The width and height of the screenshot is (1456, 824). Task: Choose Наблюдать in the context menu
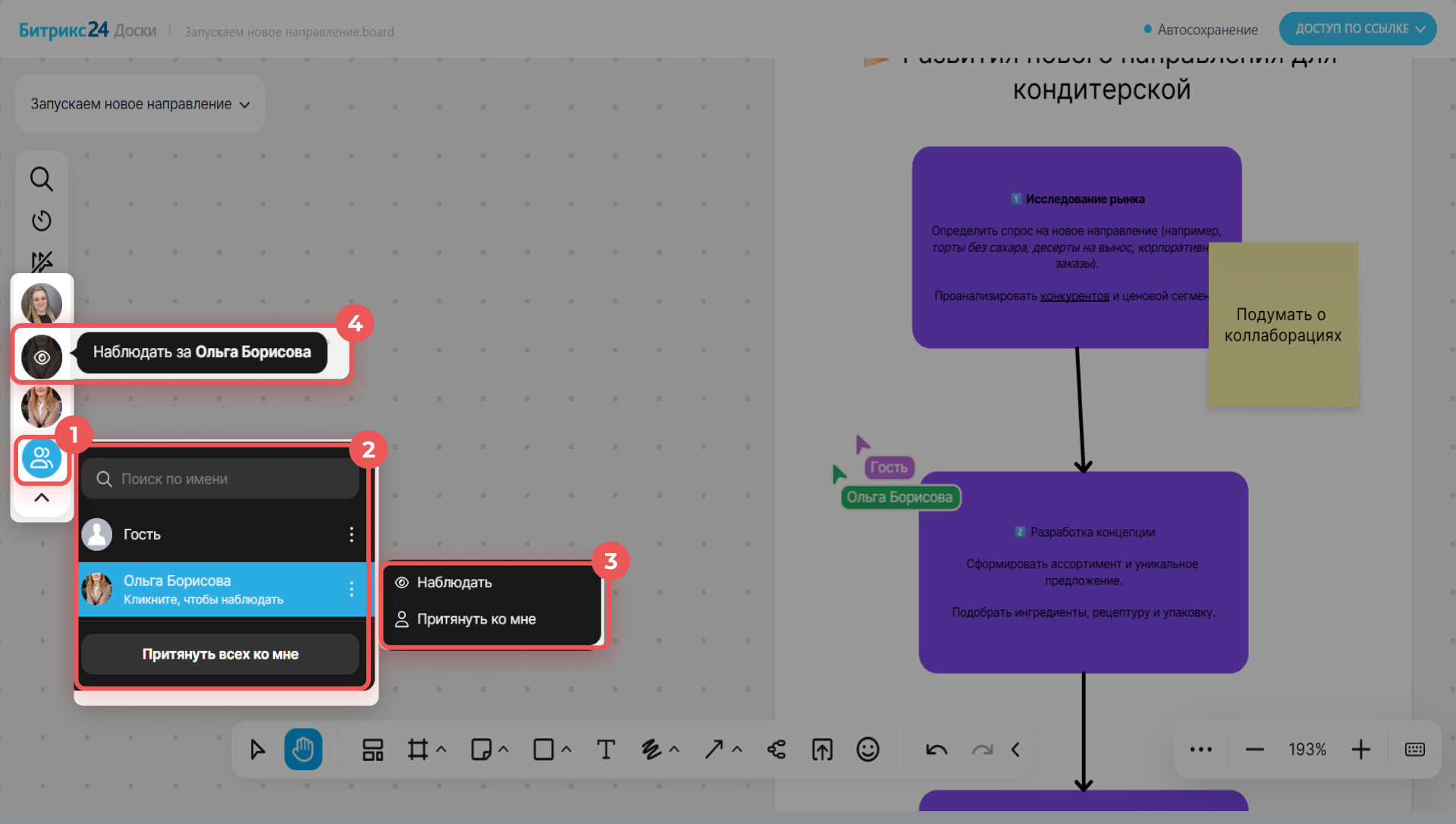(x=454, y=582)
